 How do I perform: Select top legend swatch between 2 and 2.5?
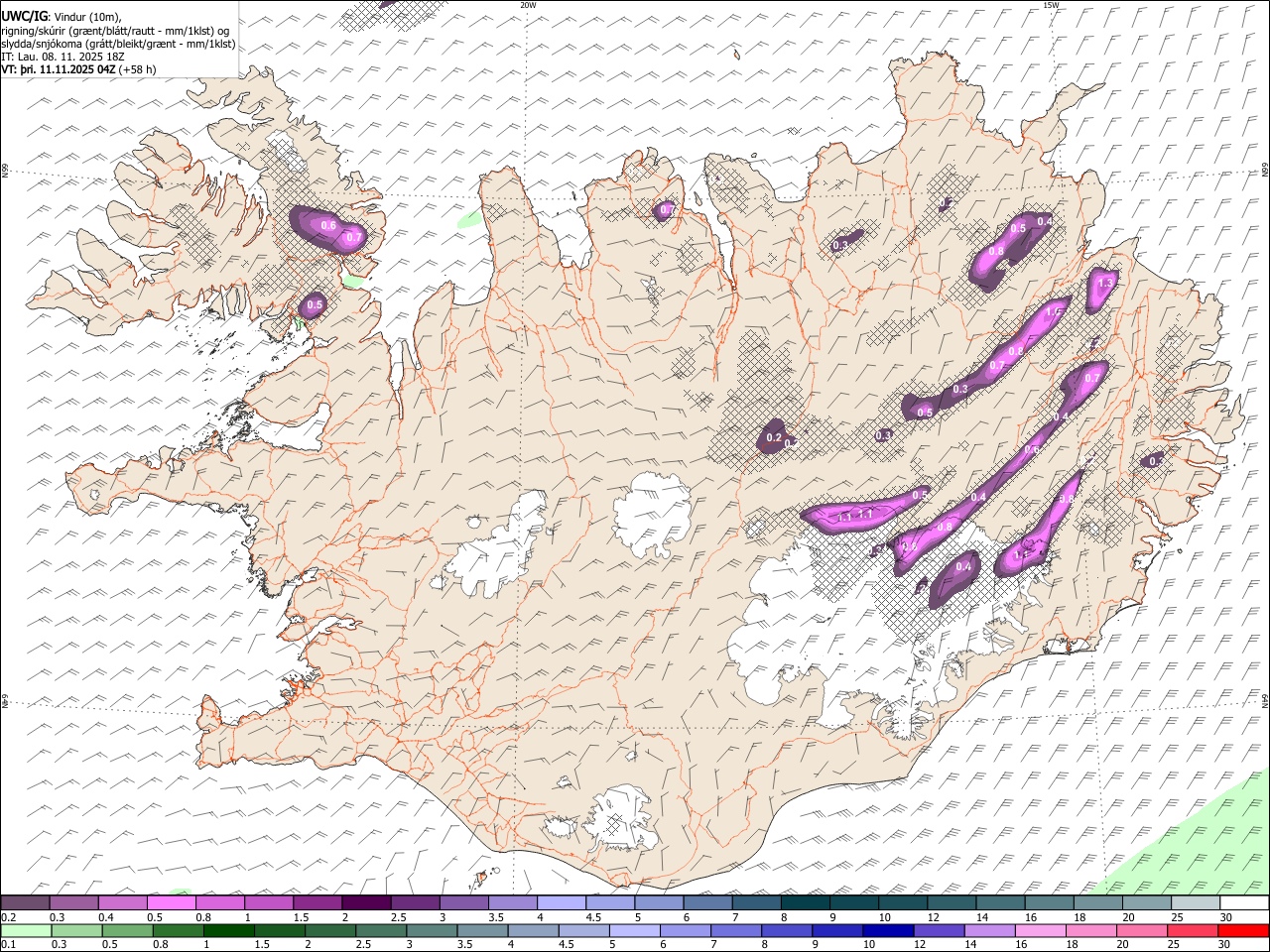point(366,902)
